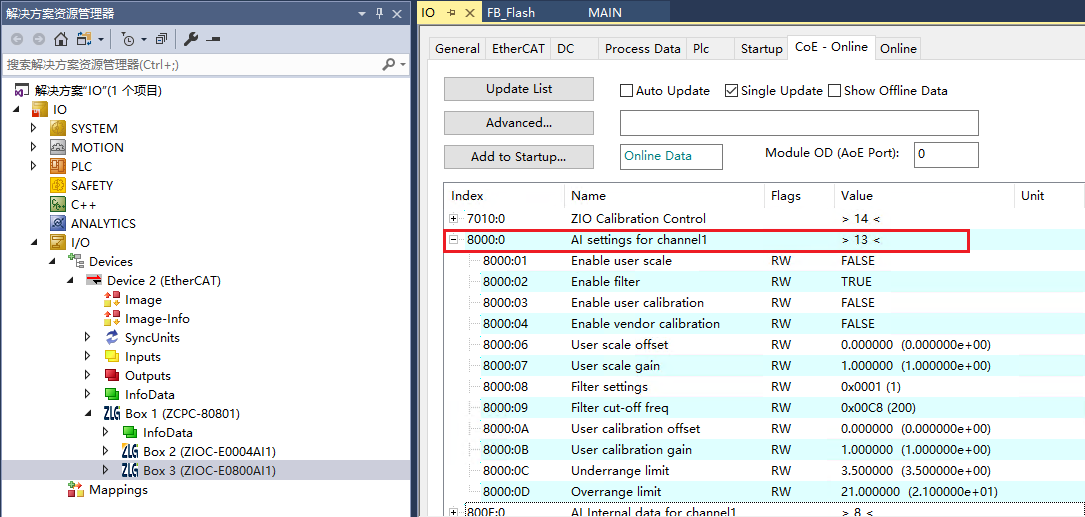Click the Back navigation arrow in Solution Explorer

tap(17, 39)
